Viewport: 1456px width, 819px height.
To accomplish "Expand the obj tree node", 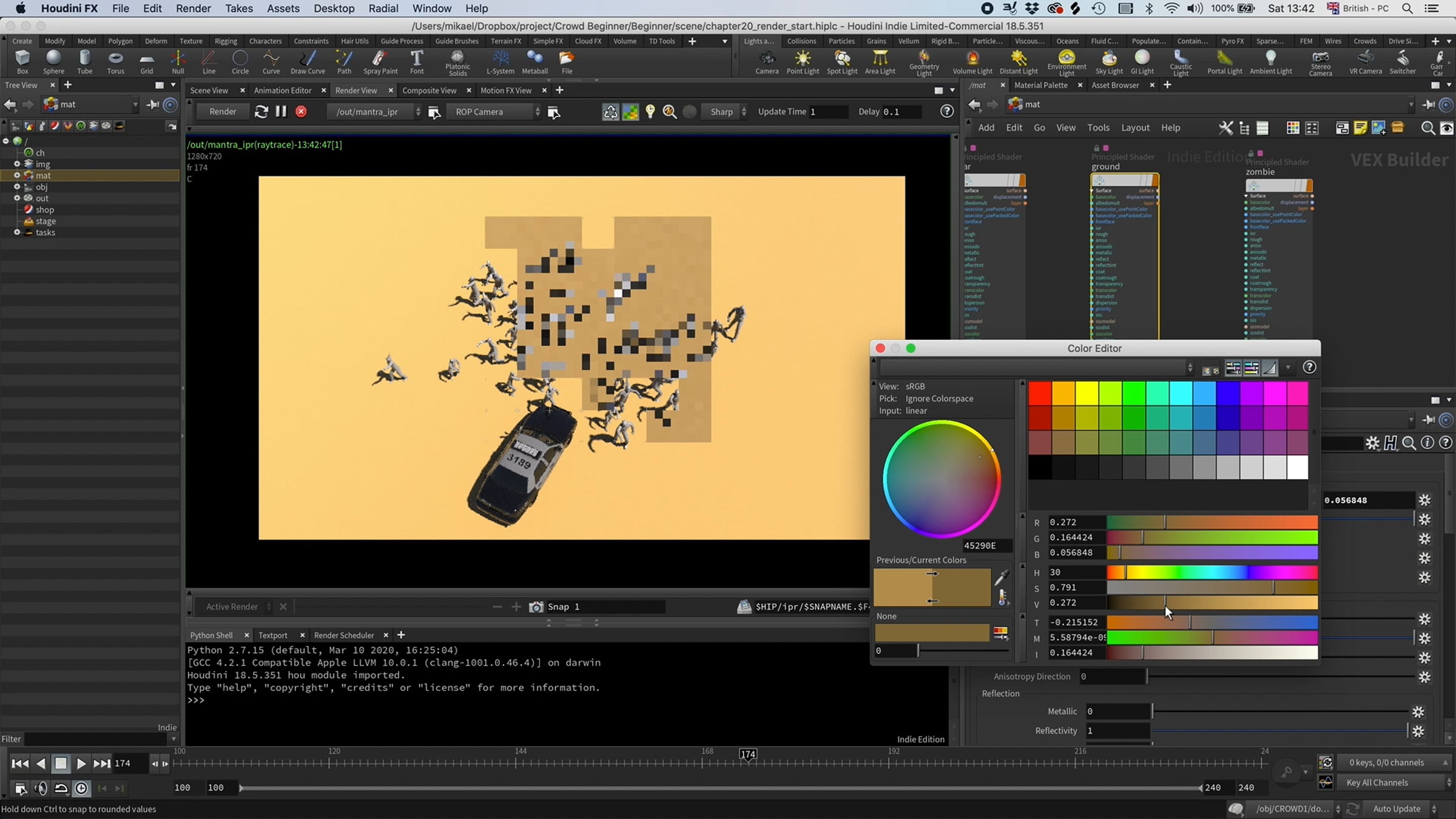I will [17, 187].
